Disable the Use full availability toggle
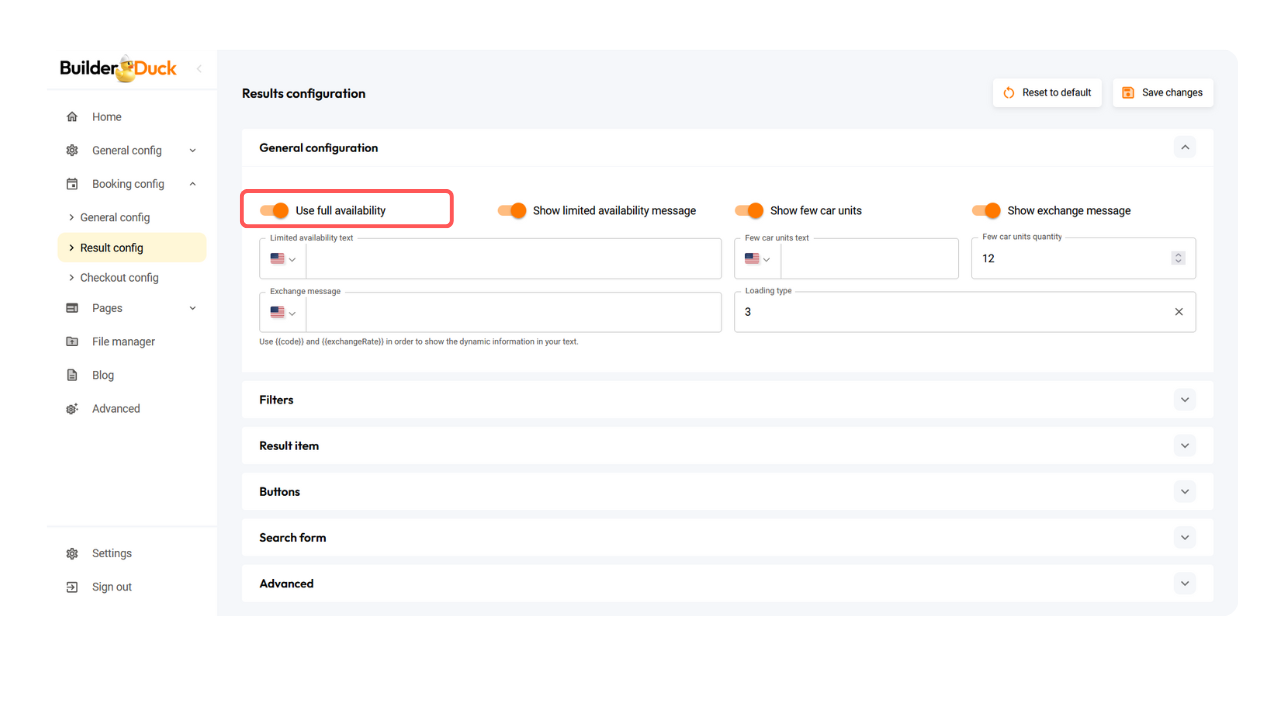 click(x=274, y=211)
